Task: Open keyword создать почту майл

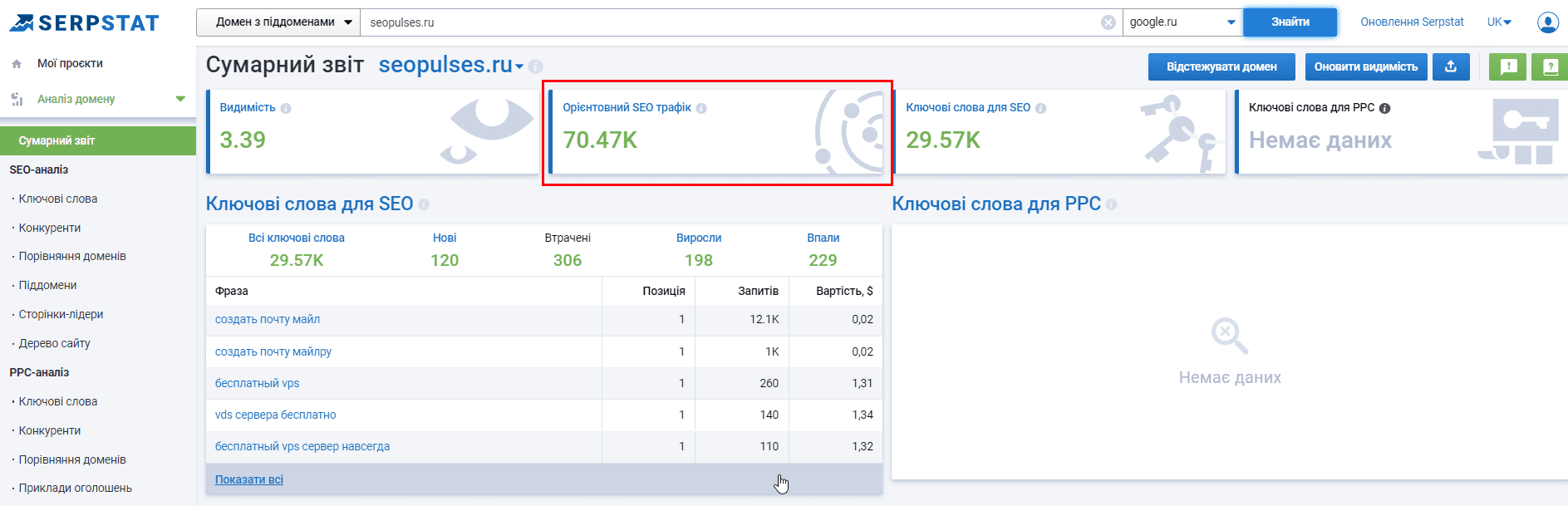Action: (268, 319)
